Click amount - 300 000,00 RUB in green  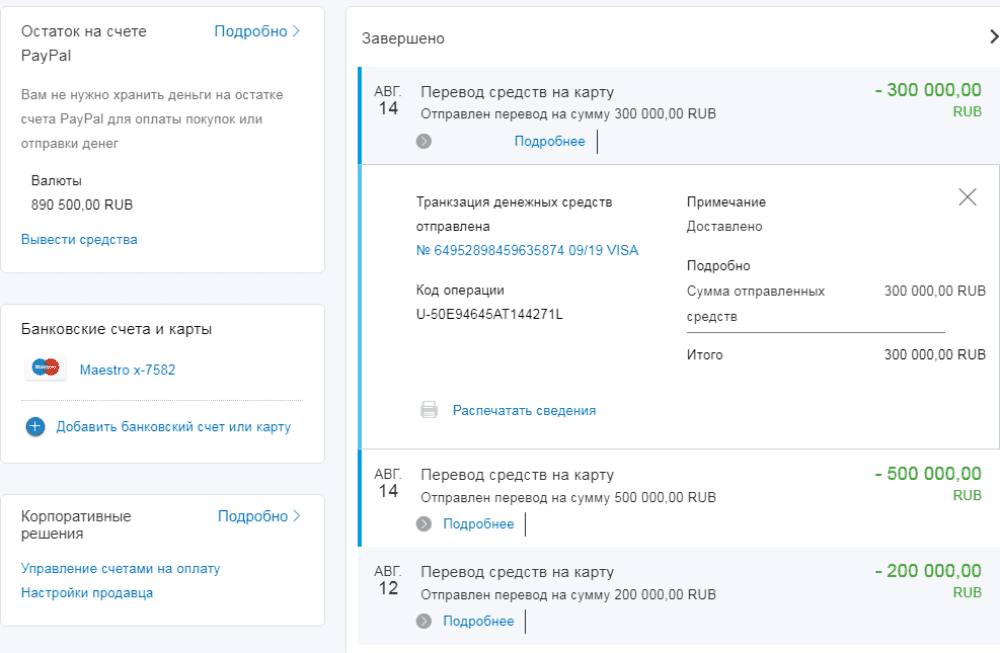tap(928, 99)
